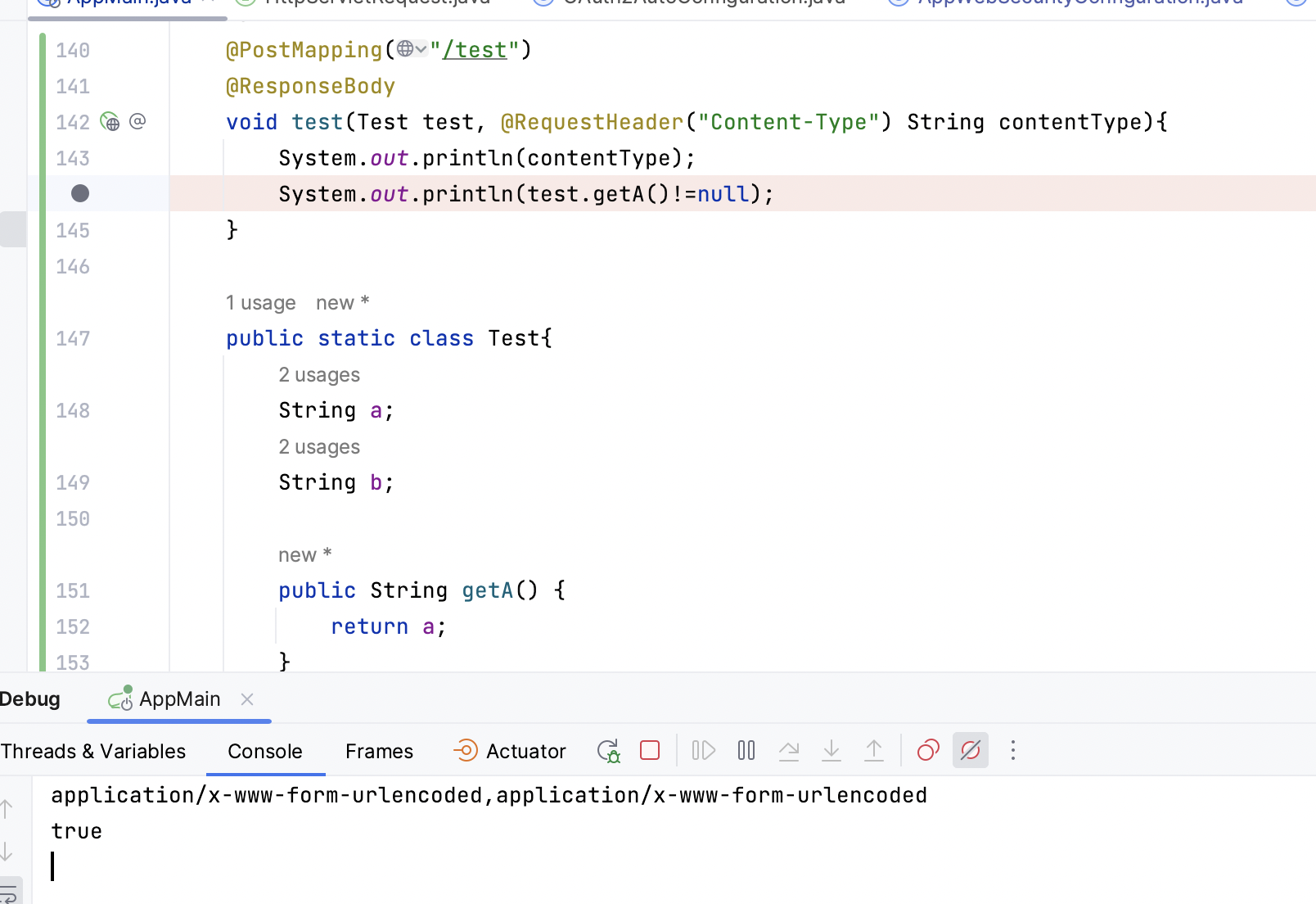
Task: Click the @ annotation gutter icon on line 142
Action: (x=137, y=121)
